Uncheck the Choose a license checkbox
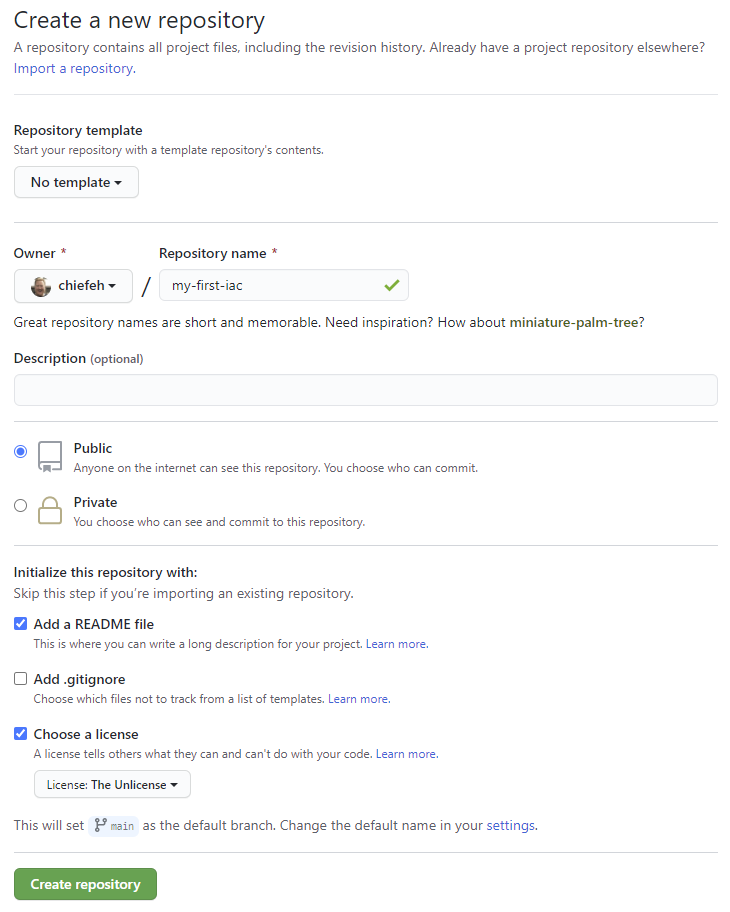 (x=21, y=734)
